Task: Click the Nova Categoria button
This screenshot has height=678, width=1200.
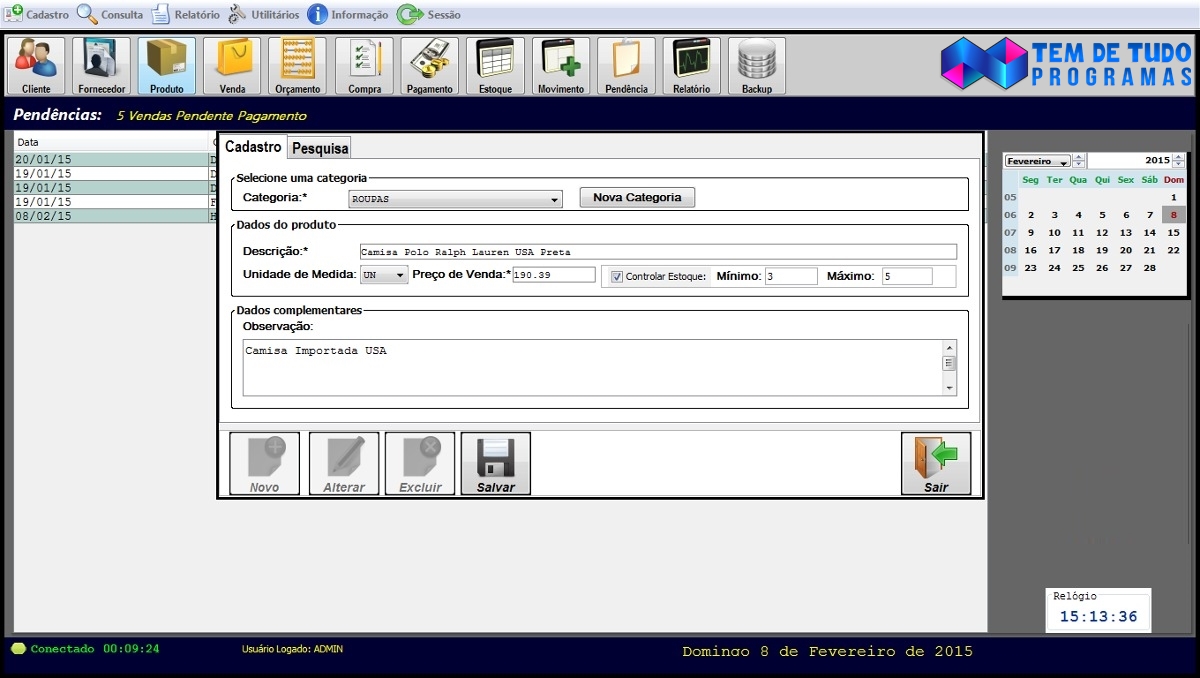Action: tap(637, 197)
